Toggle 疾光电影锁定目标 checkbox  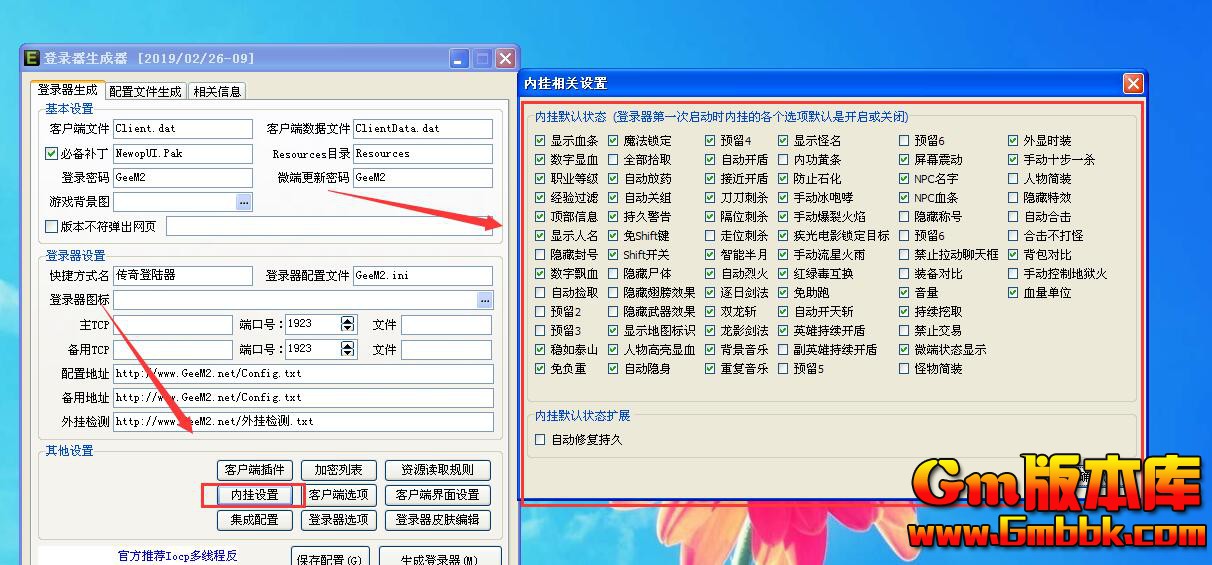click(x=785, y=236)
